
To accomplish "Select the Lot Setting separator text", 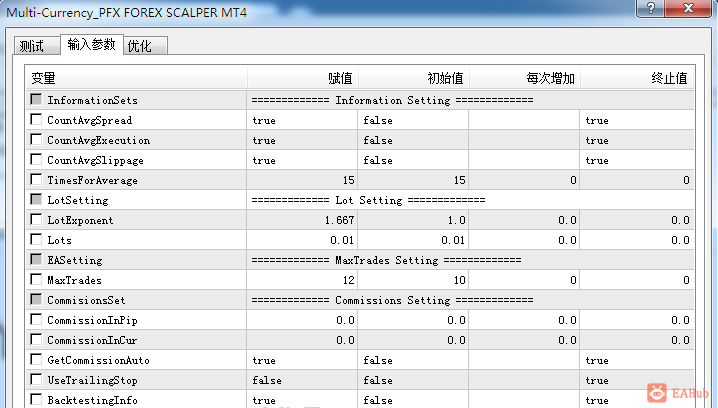I will pyautogui.click(x=368, y=200).
